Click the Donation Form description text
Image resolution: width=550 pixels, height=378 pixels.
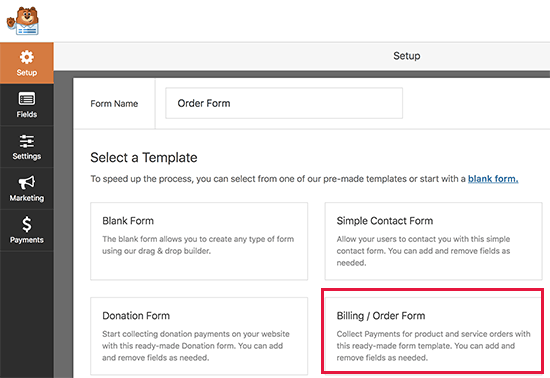pos(196,346)
